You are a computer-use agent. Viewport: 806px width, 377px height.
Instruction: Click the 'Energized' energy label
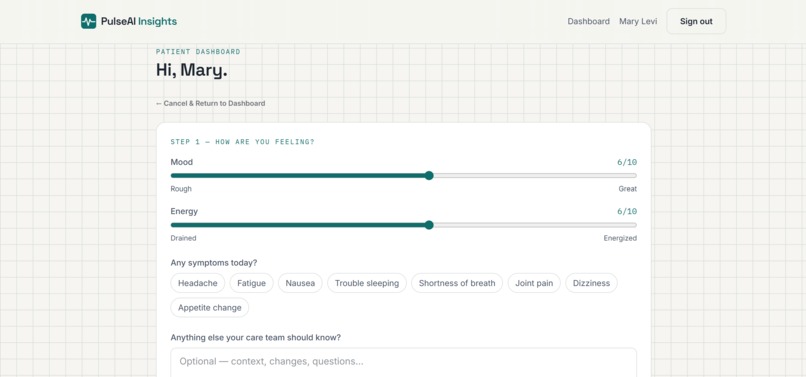coord(620,238)
